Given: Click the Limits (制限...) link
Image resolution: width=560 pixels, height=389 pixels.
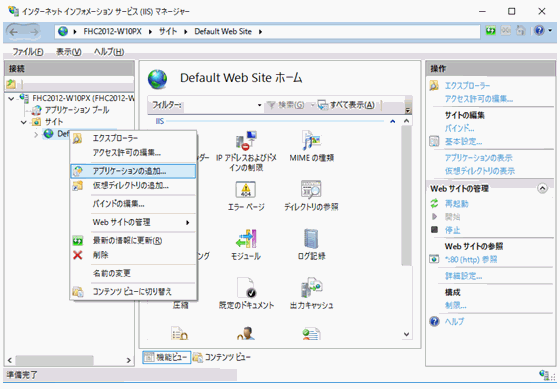Looking at the screenshot, I should pos(455,306).
